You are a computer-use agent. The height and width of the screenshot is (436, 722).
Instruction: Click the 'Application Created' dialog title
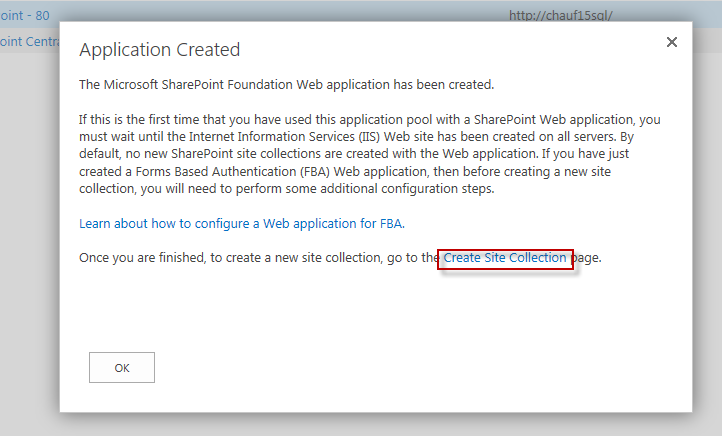160,50
